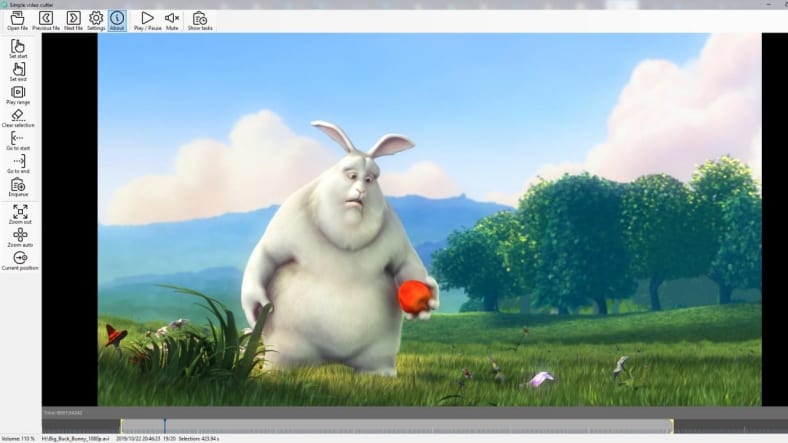Image resolution: width=788 pixels, height=443 pixels.
Task: Open the Settings gear
Action: pyautogui.click(x=96, y=21)
